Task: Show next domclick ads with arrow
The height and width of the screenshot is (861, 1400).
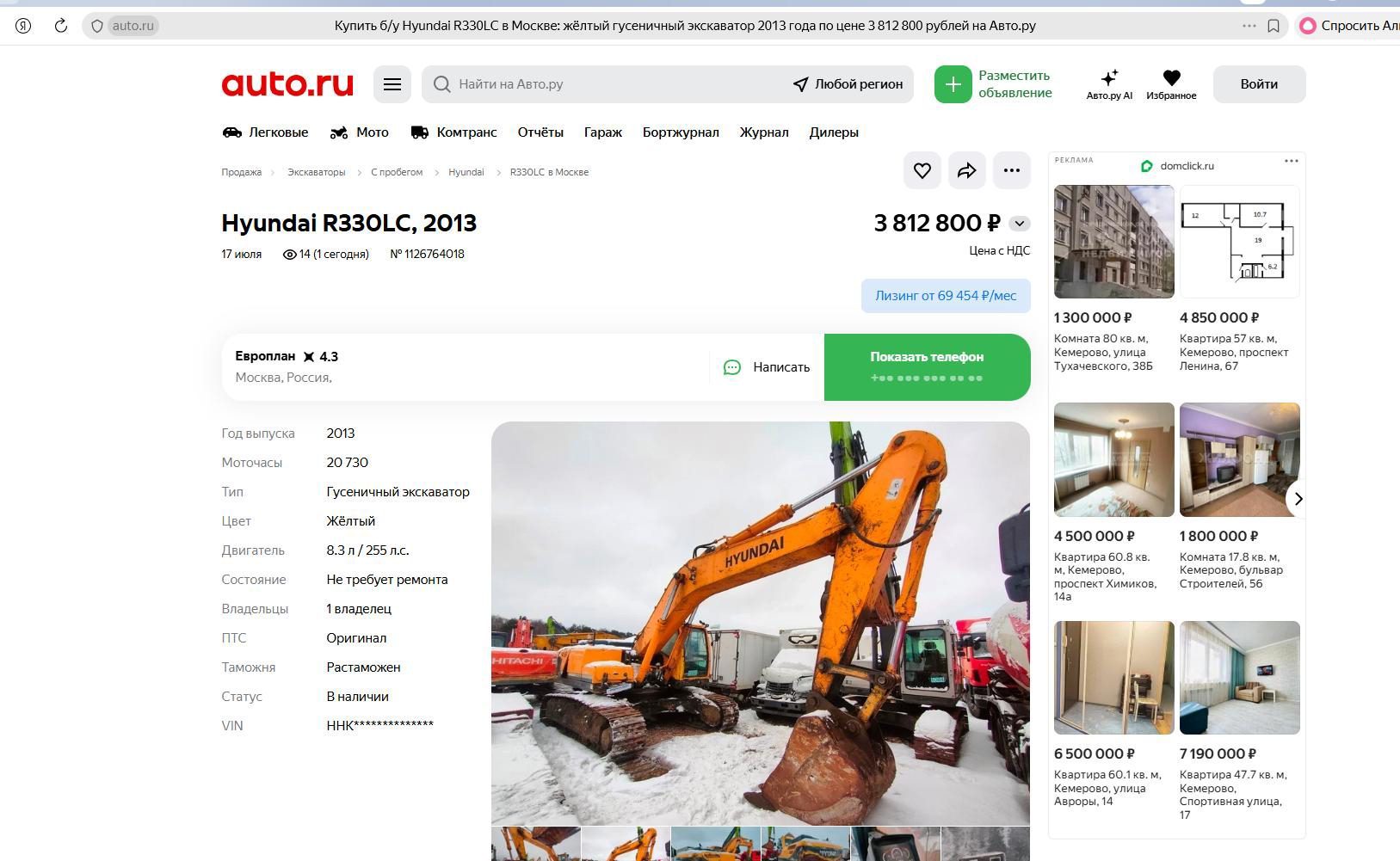Action: pos(1298,498)
